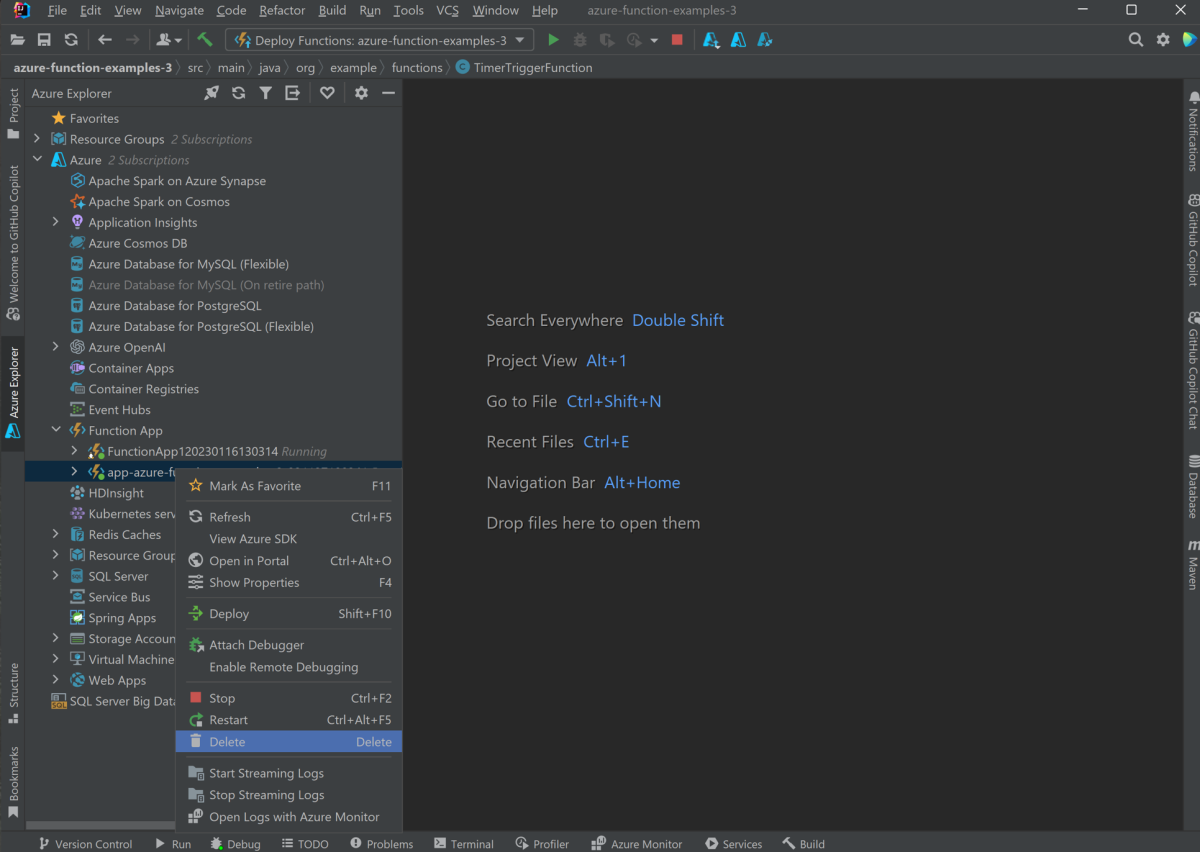Image resolution: width=1200 pixels, height=852 pixels.
Task: Expand the SQL Server node
Action: [56, 575]
